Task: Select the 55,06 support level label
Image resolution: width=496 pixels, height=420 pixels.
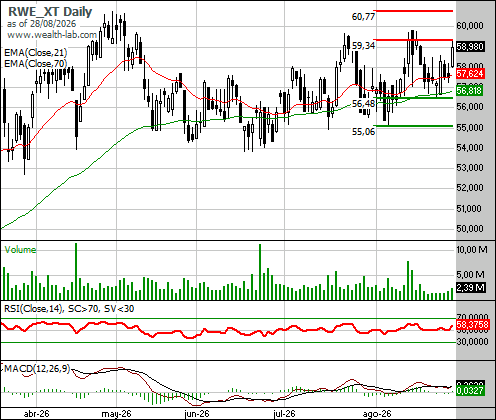Action: (364, 132)
